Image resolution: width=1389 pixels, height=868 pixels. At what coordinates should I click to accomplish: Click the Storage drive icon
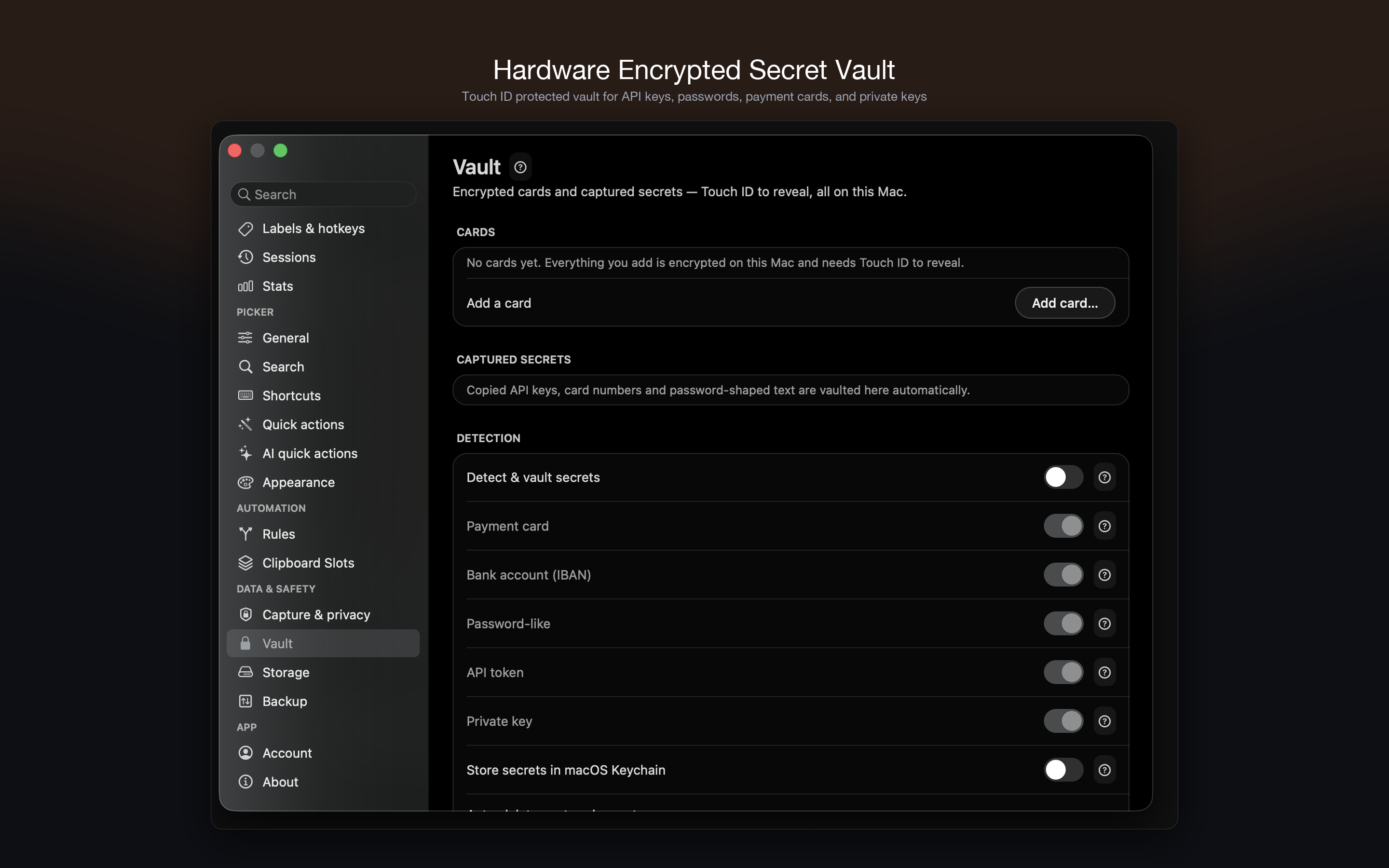tap(245, 672)
